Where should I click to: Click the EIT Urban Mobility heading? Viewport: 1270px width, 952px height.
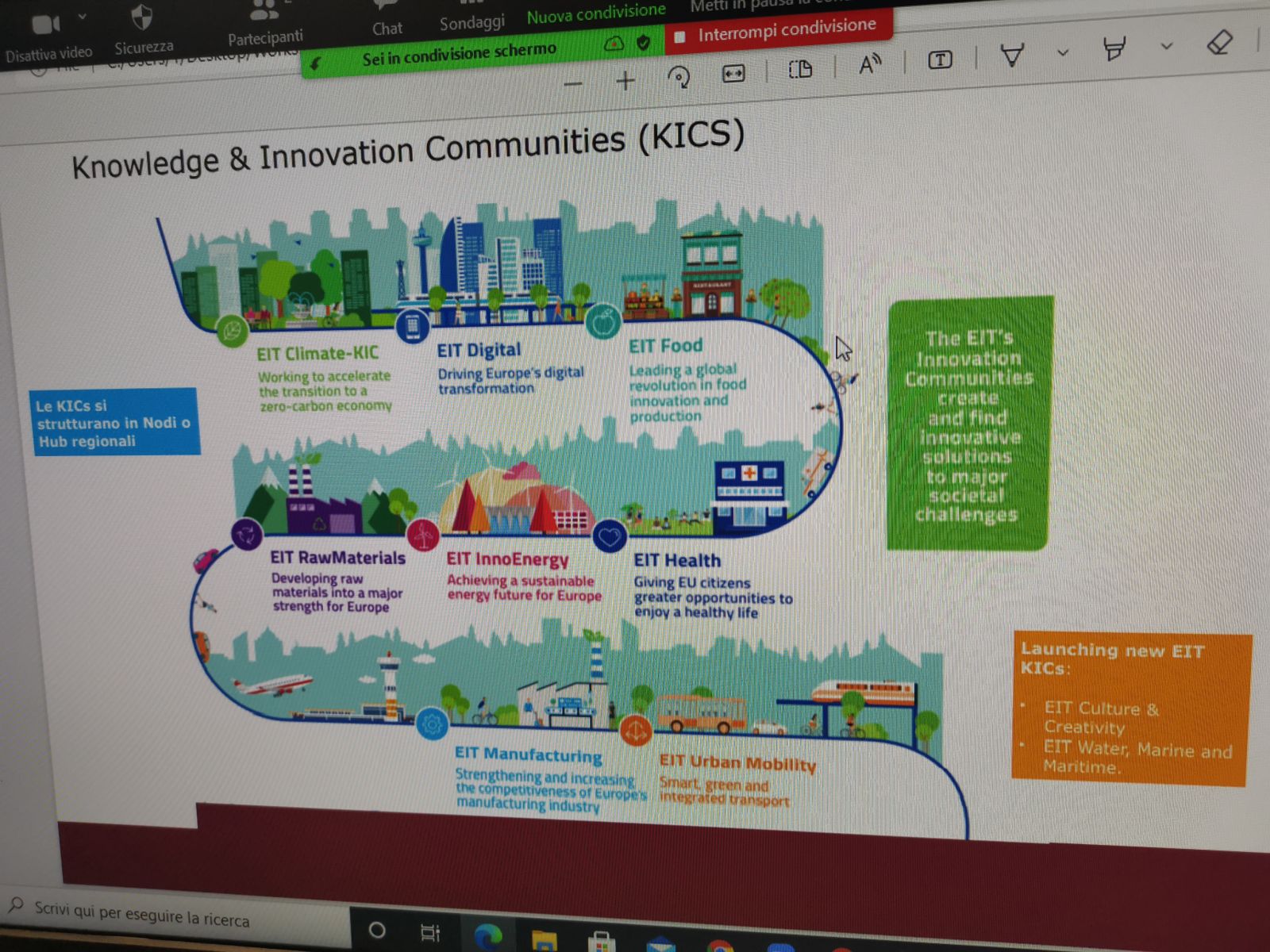coord(737,762)
